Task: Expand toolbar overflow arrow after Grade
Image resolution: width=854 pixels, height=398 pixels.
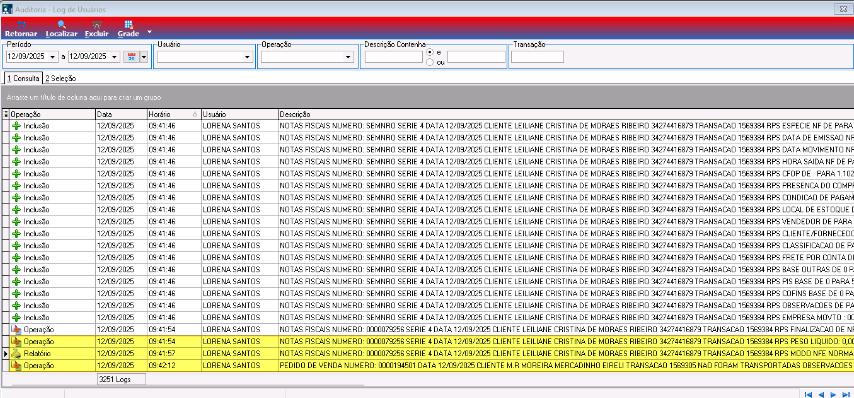Action: click(150, 32)
